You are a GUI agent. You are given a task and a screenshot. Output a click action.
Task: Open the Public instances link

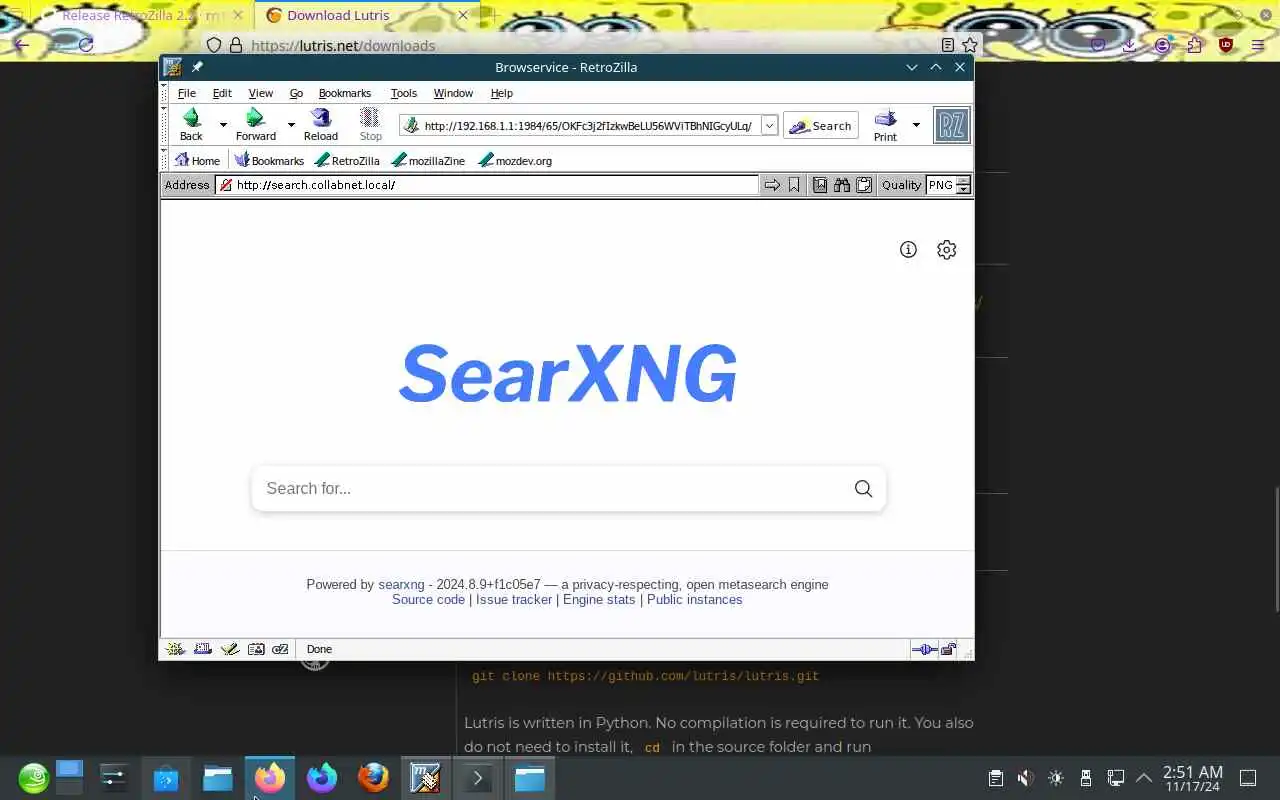click(x=695, y=599)
